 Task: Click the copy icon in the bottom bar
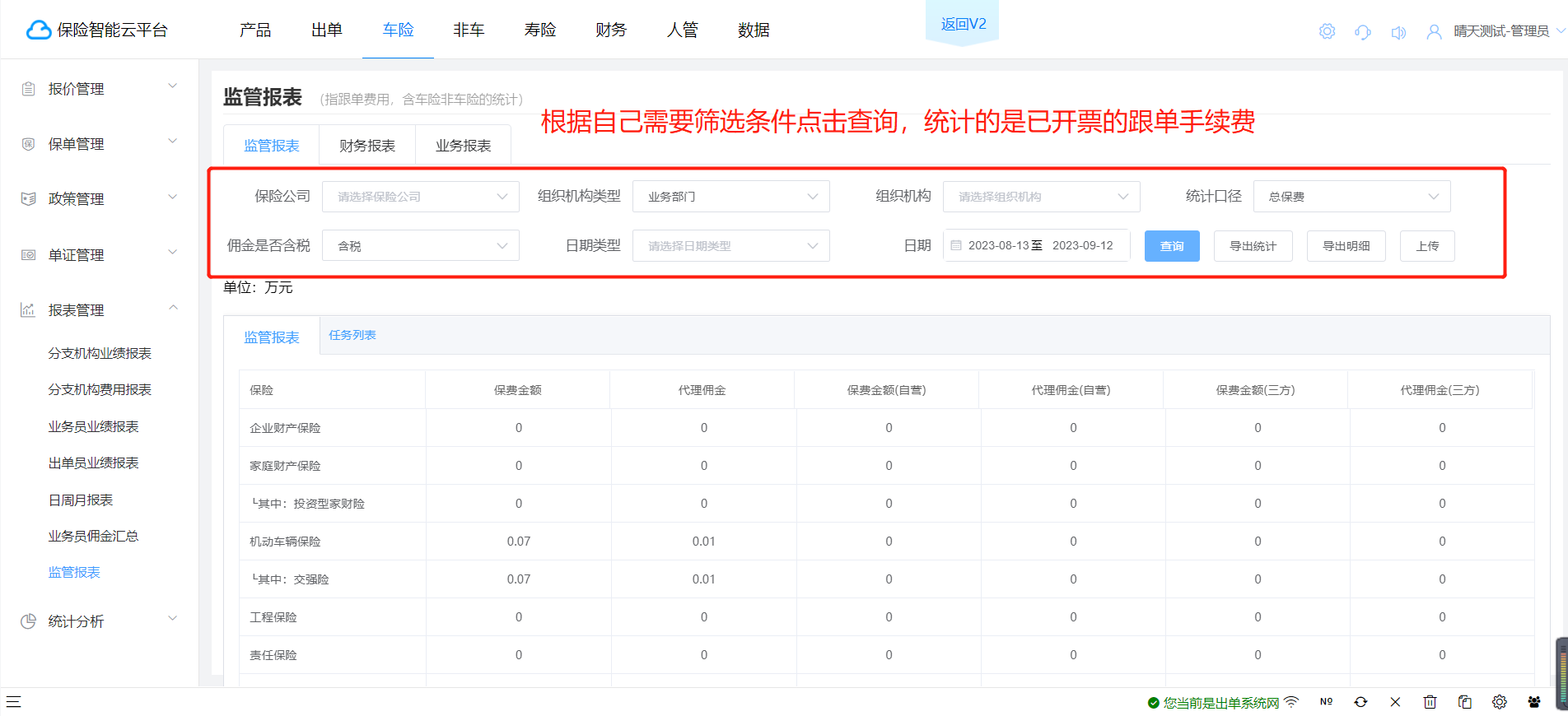pyautogui.click(x=1464, y=702)
